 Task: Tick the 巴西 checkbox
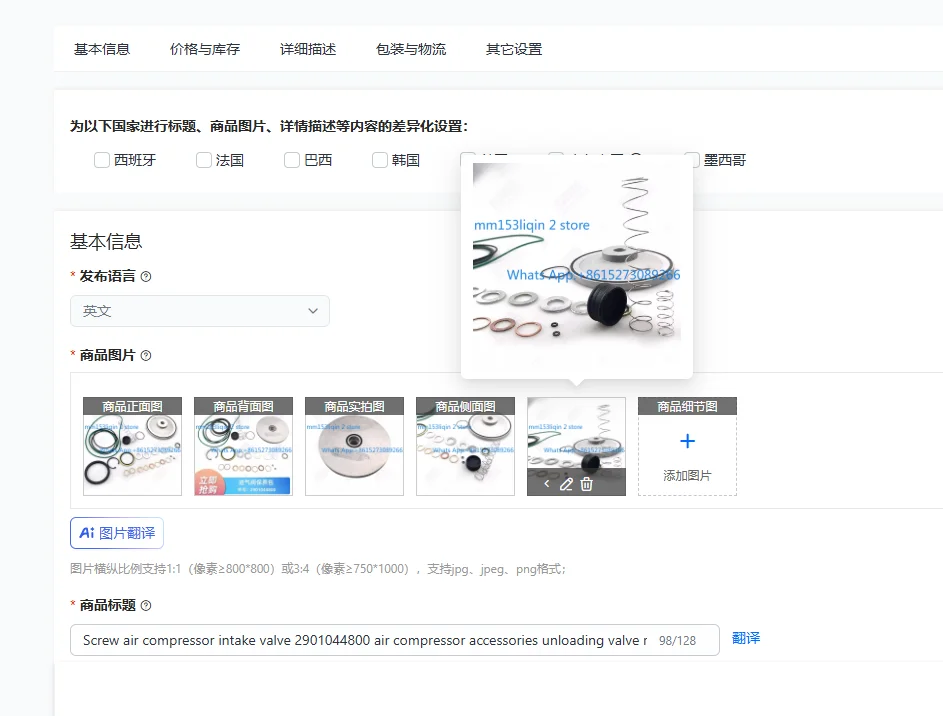[x=292, y=160]
